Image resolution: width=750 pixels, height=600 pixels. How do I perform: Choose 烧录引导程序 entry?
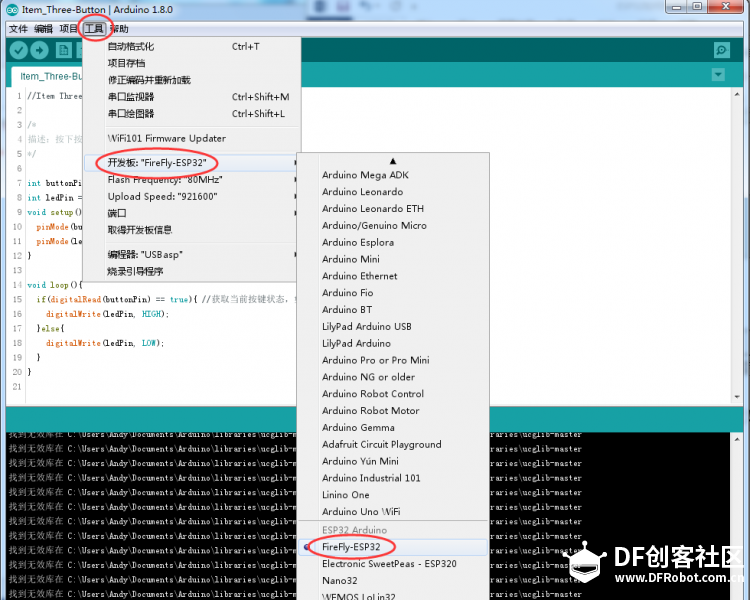191,271
